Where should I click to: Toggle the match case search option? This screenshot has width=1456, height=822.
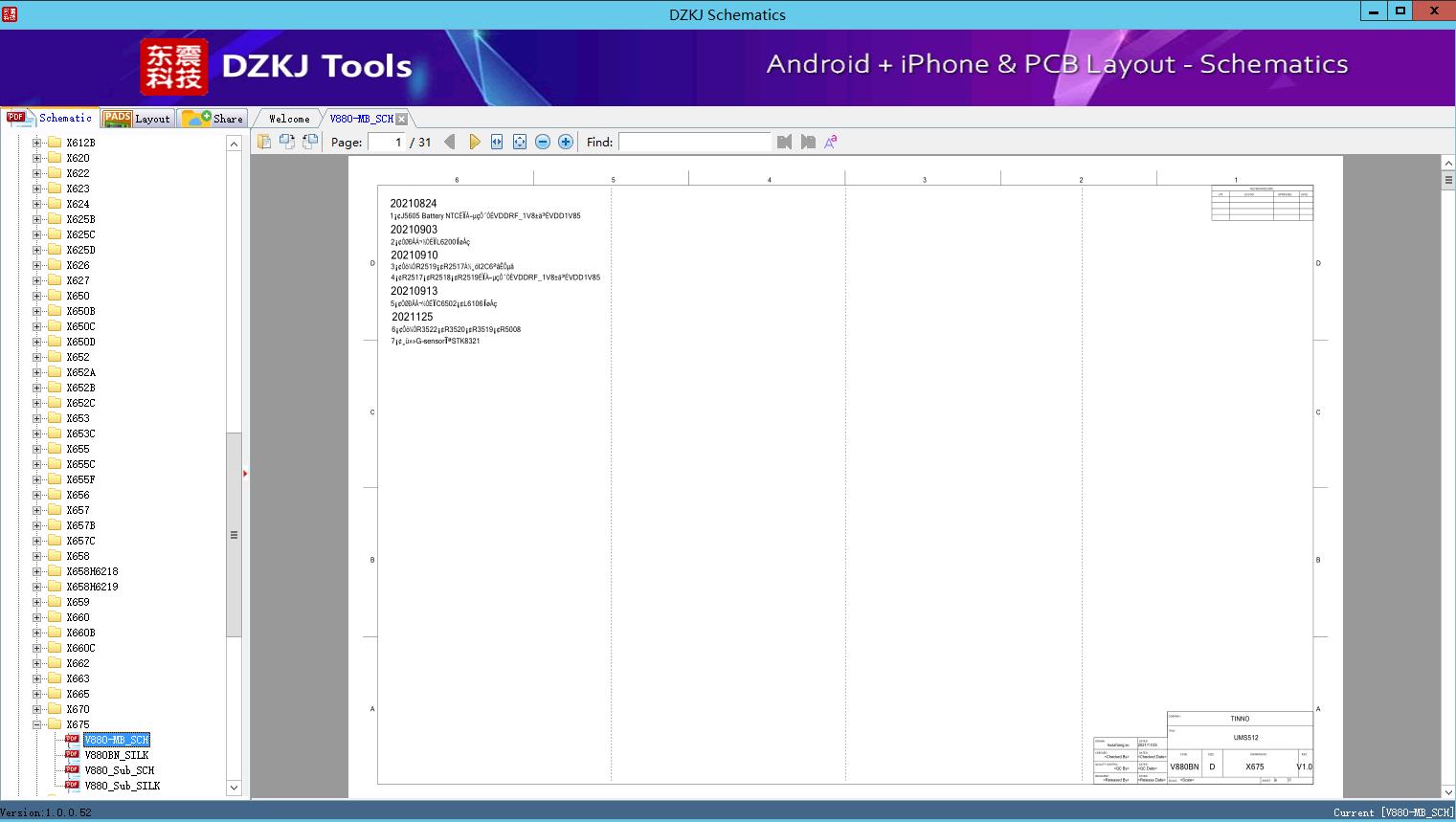831,142
